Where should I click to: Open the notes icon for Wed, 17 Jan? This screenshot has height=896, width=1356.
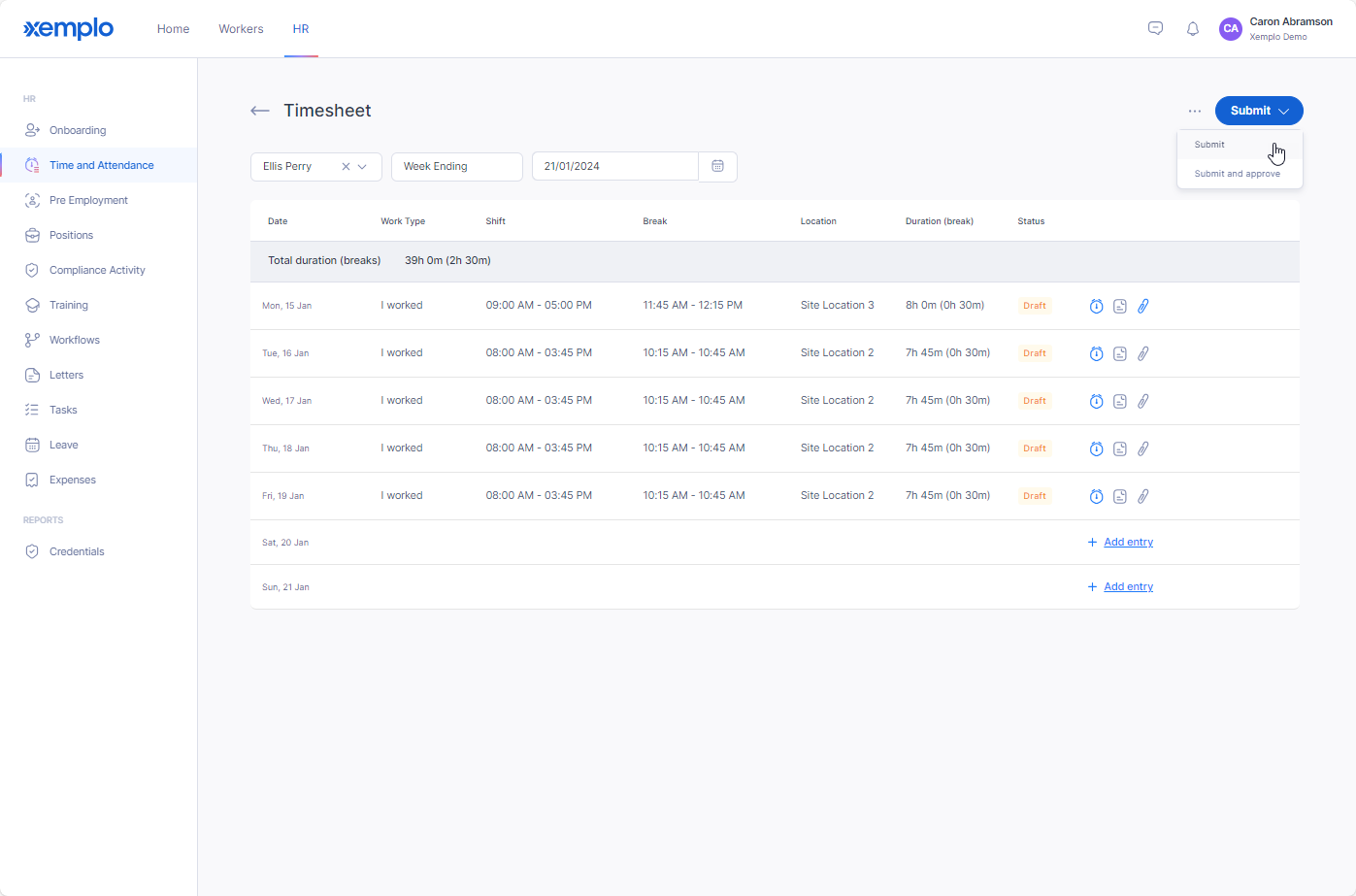[x=1120, y=401]
